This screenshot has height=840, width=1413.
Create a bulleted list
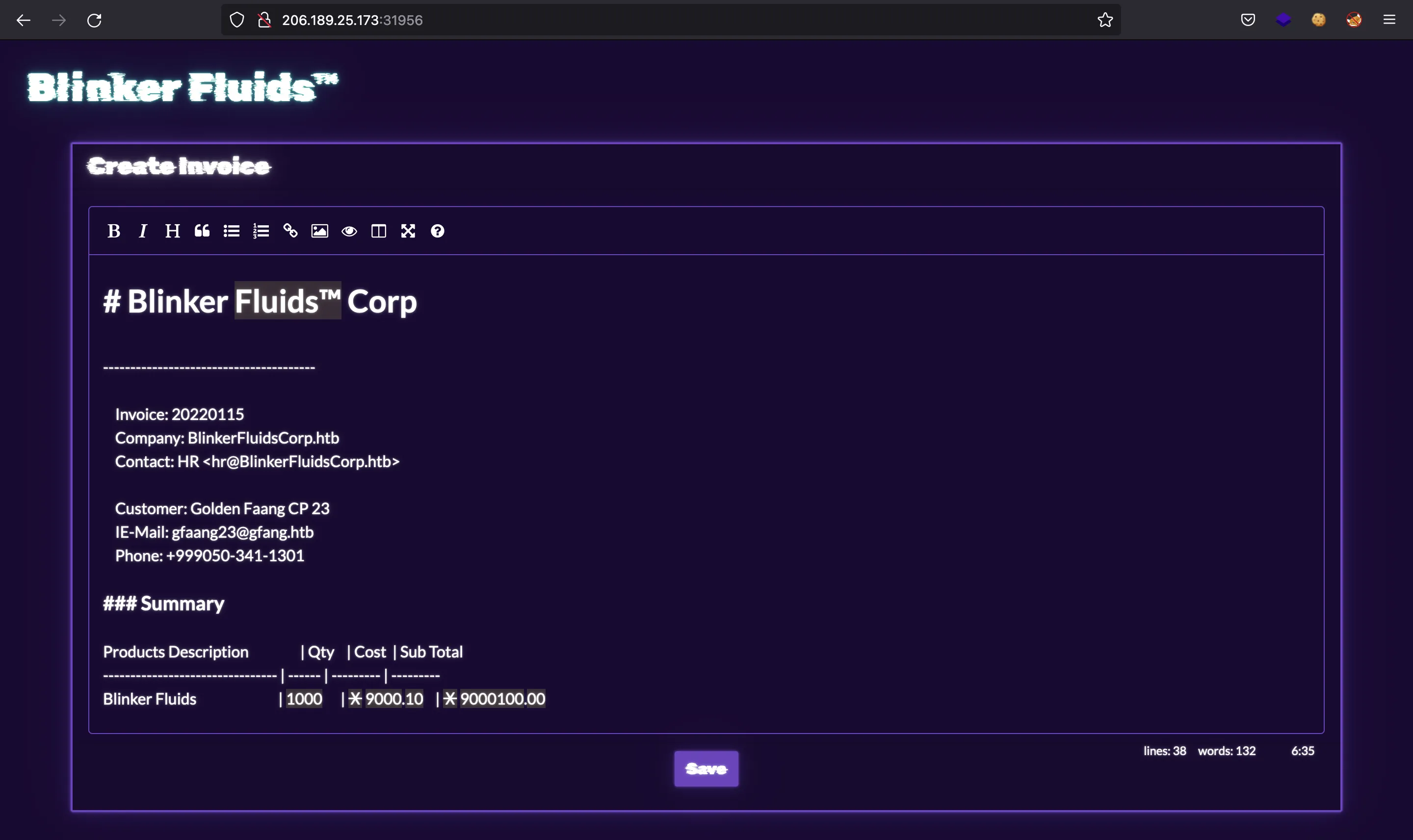click(x=232, y=231)
